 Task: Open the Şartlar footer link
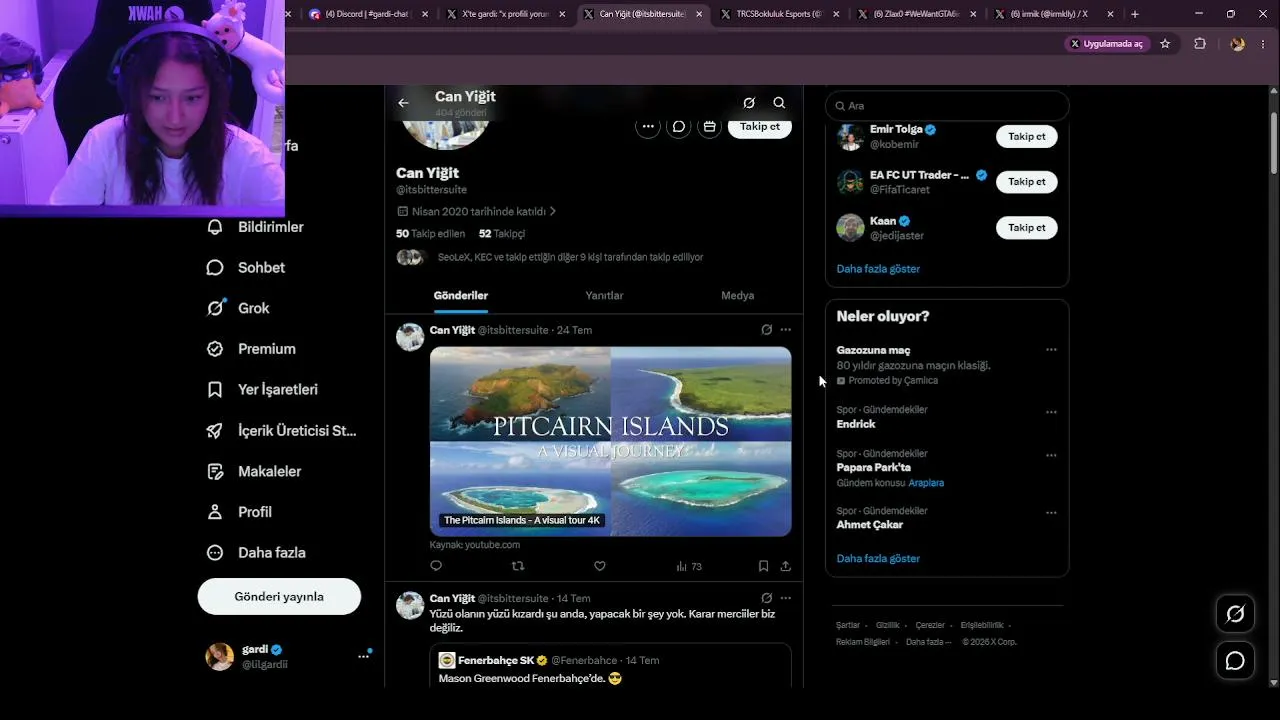click(x=848, y=626)
